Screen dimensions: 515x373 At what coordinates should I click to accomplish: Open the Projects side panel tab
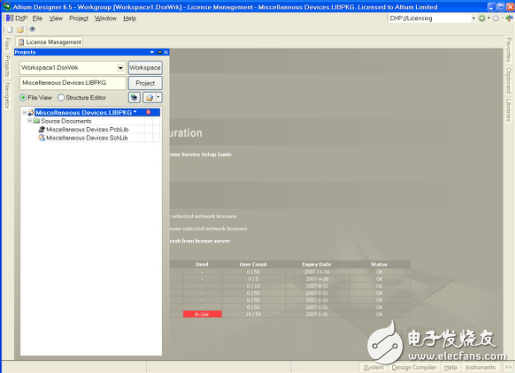point(7,66)
